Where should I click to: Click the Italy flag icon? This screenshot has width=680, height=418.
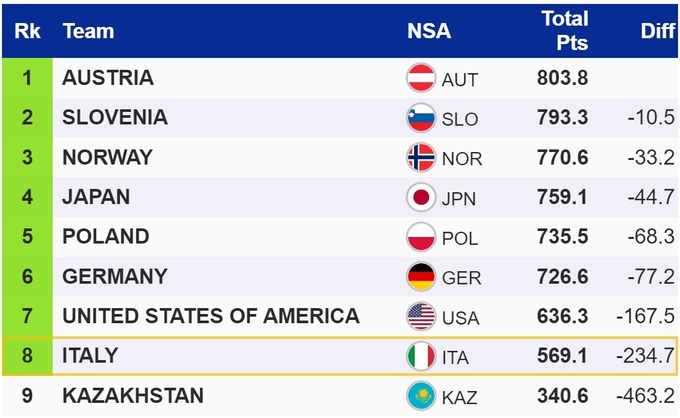coord(421,356)
